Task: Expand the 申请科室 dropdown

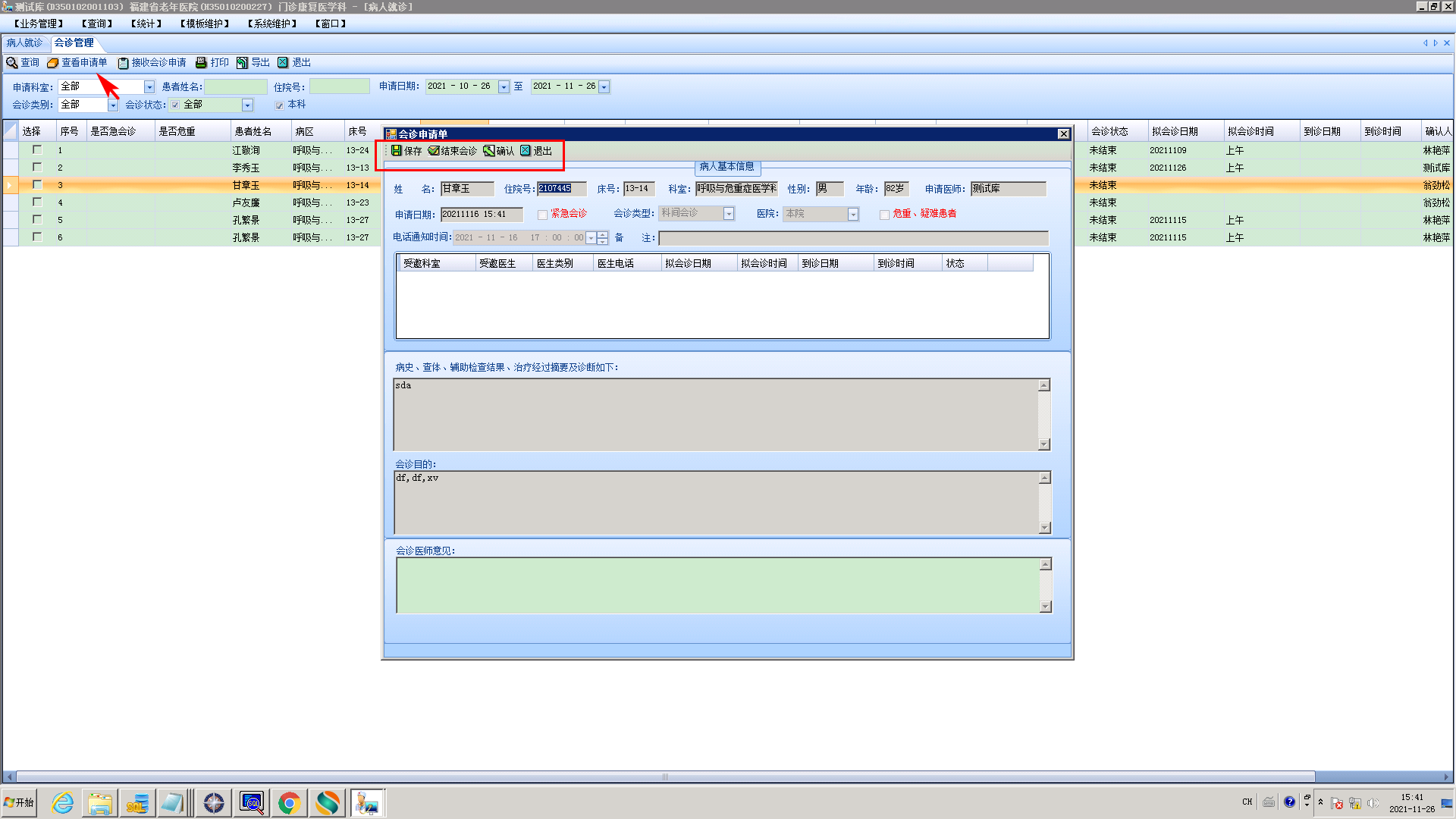Action: [149, 87]
